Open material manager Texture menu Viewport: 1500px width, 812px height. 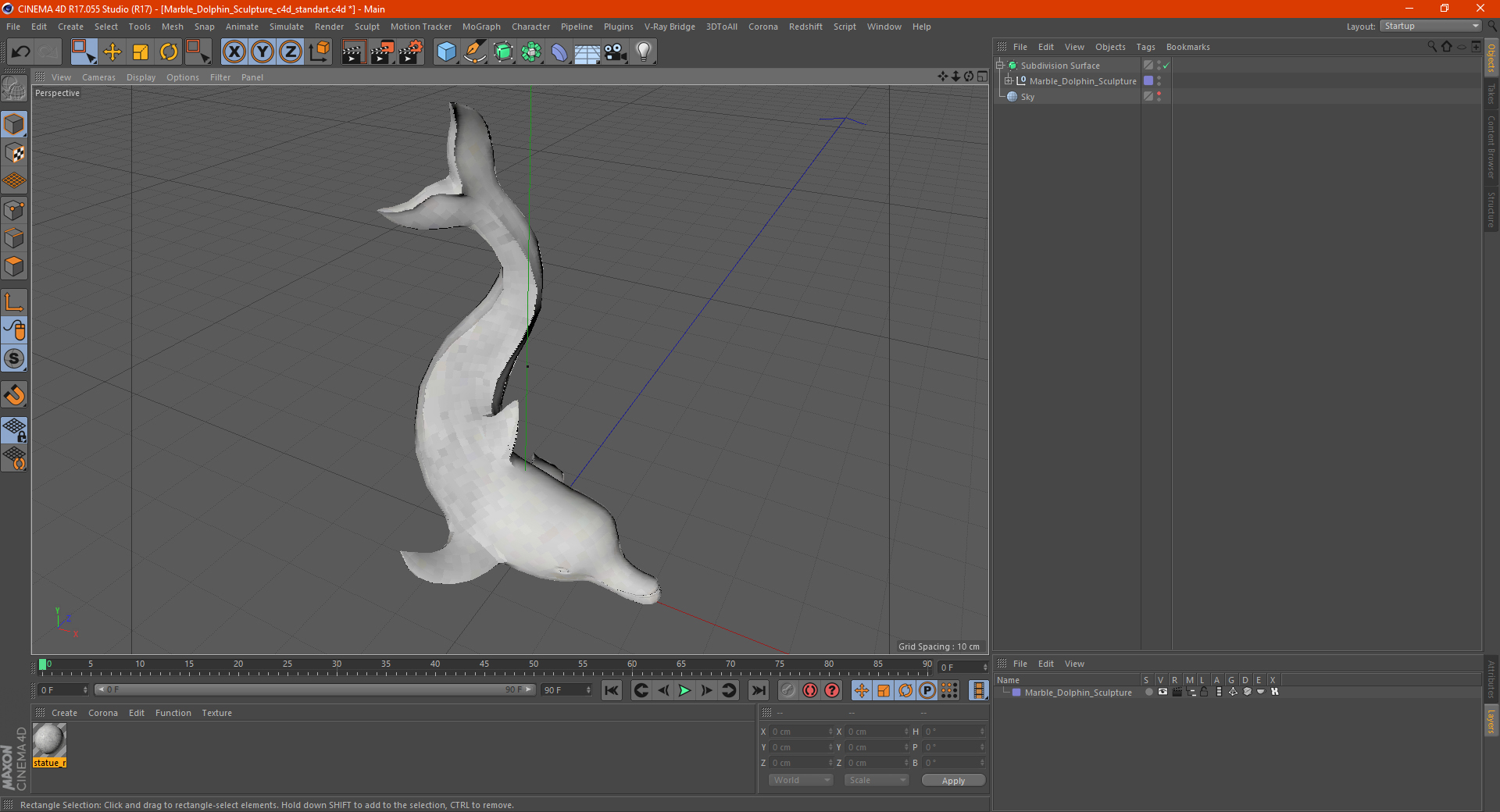(216, 713)
